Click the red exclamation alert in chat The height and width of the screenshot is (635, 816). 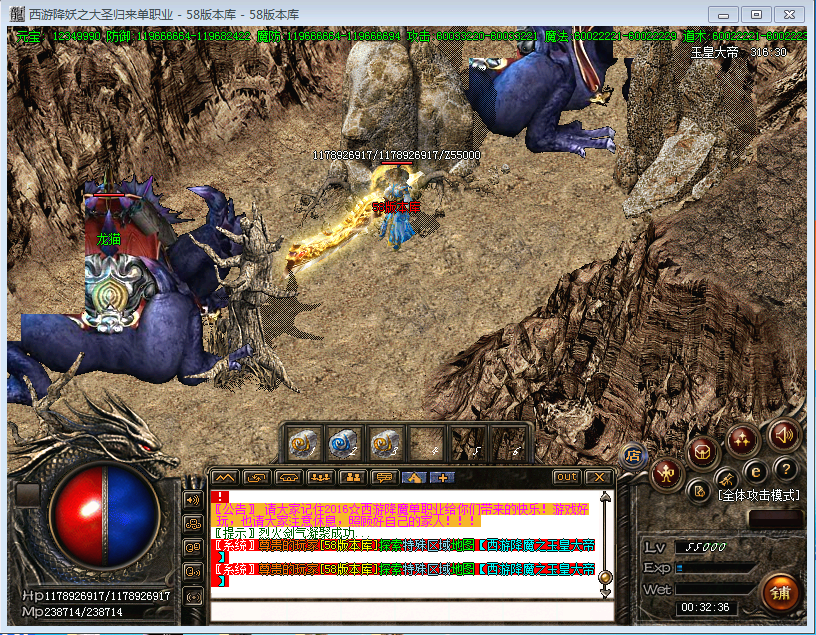220,497
